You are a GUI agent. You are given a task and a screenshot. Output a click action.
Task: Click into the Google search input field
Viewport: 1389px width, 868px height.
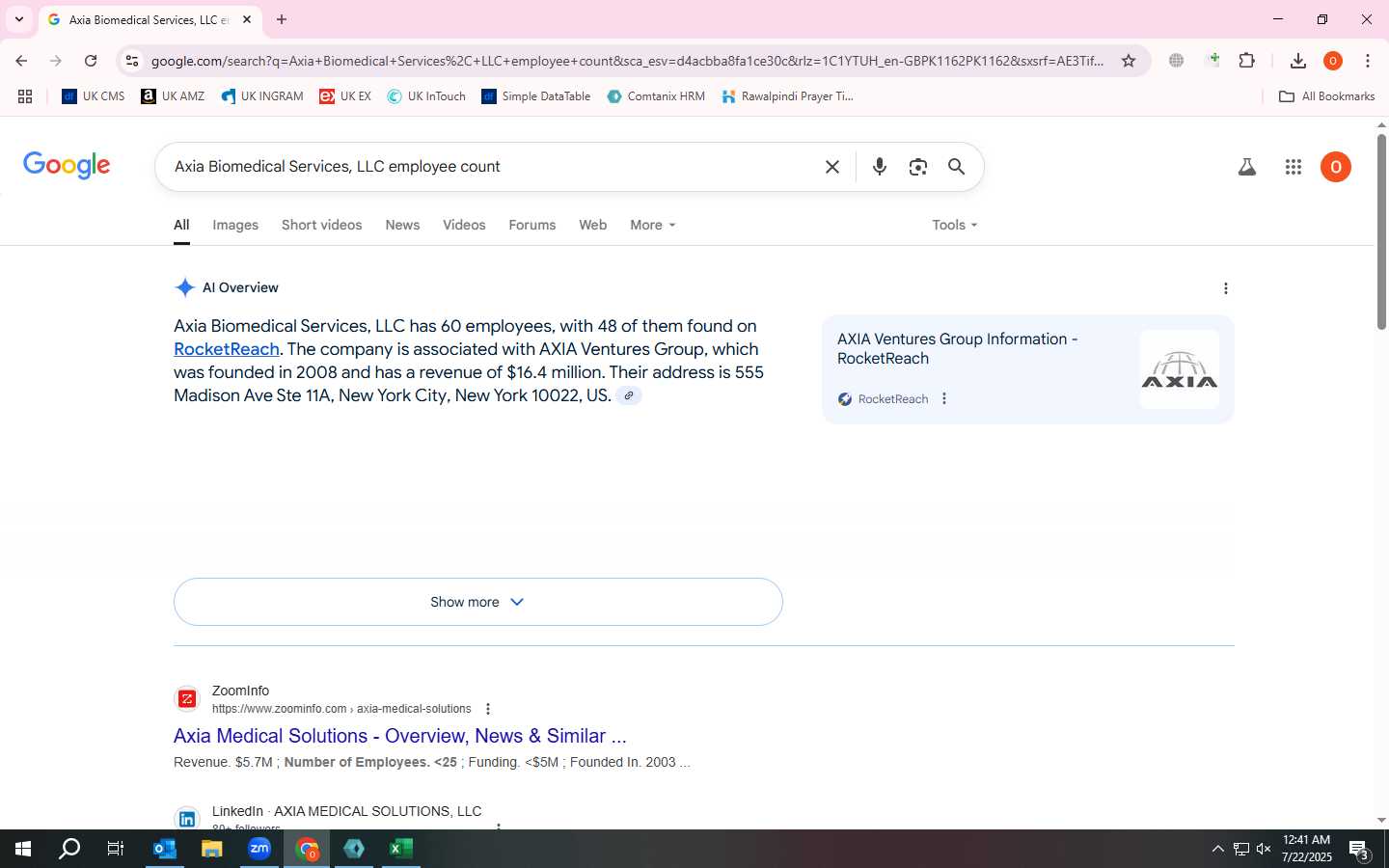pos(492,167)
